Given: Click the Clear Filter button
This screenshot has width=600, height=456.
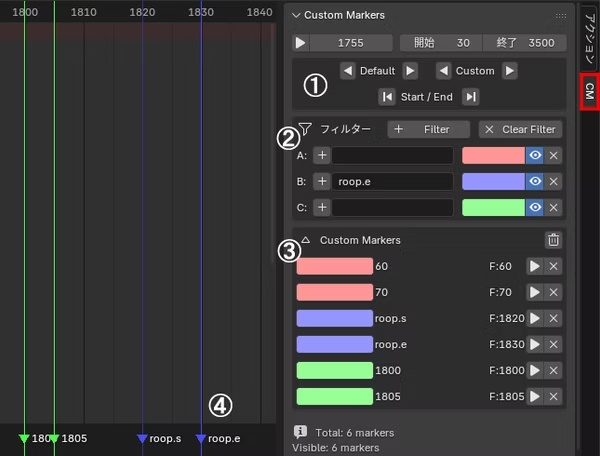Looking at the screenshot, I should (x=520, y=129).
